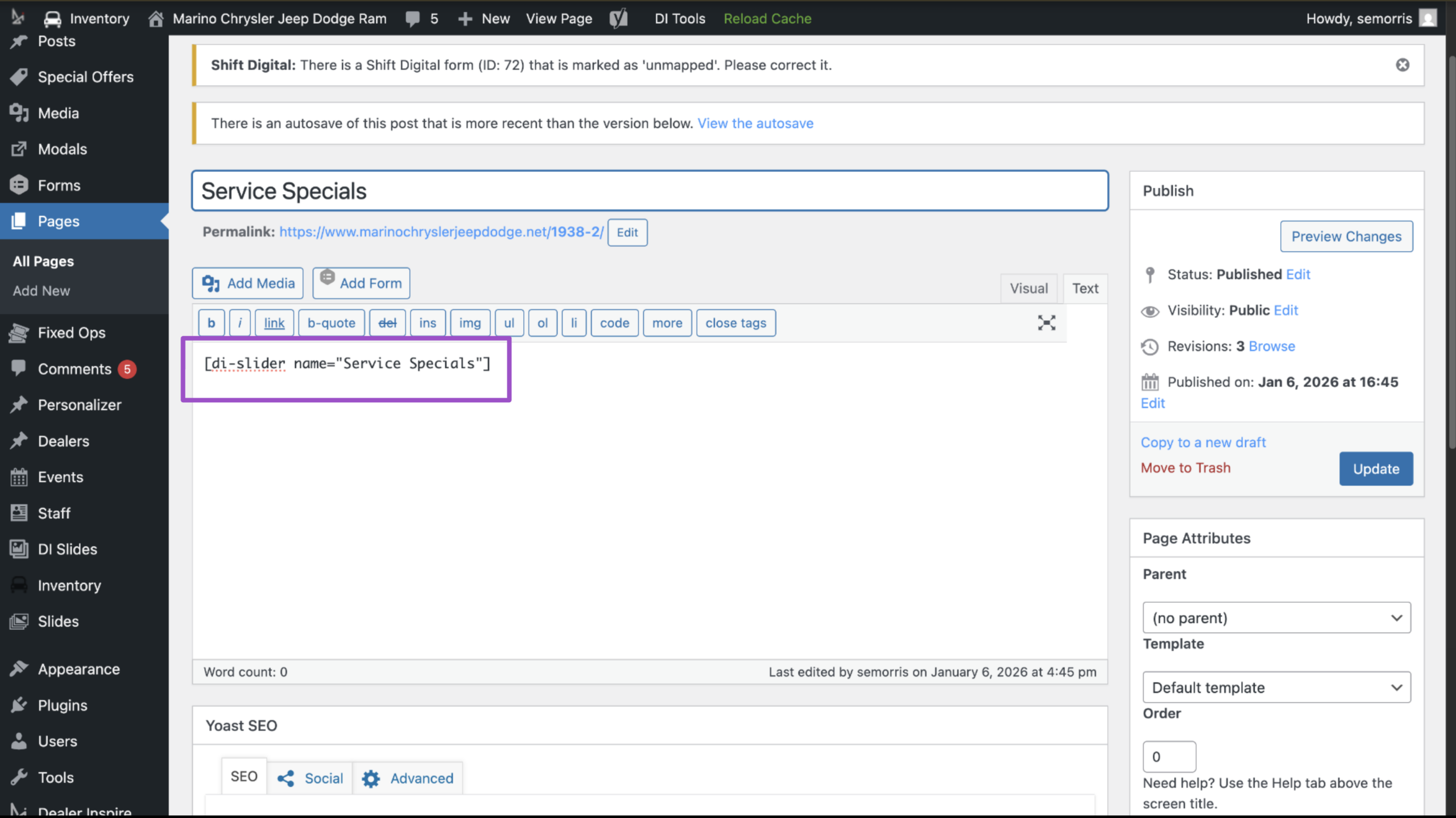Open the Parent page dropdown
Image resolution: width=1456 pixels, height=818 pixels.
click(x=1276, y=617)
